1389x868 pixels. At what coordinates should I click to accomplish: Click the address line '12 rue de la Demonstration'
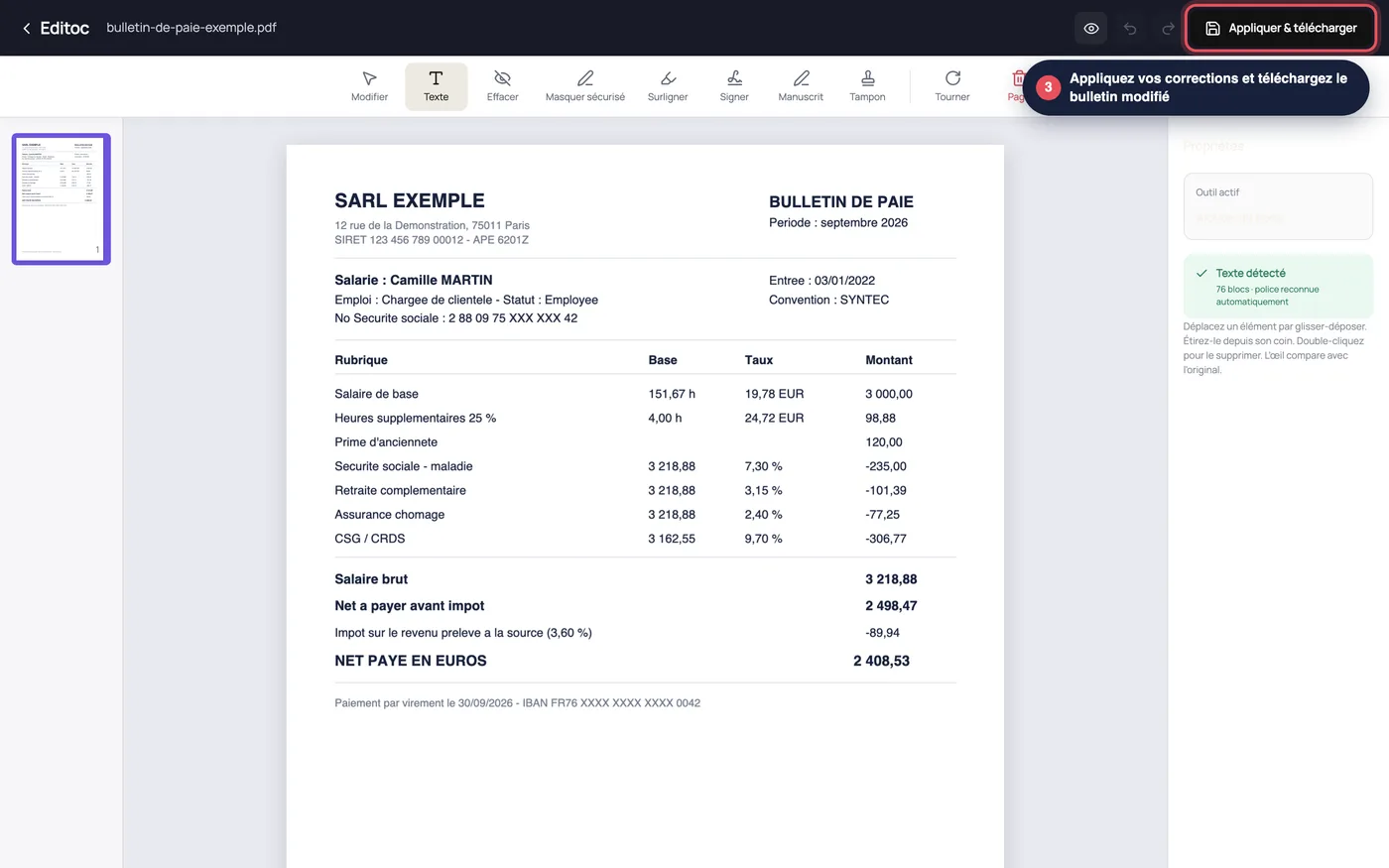(432, 225)
